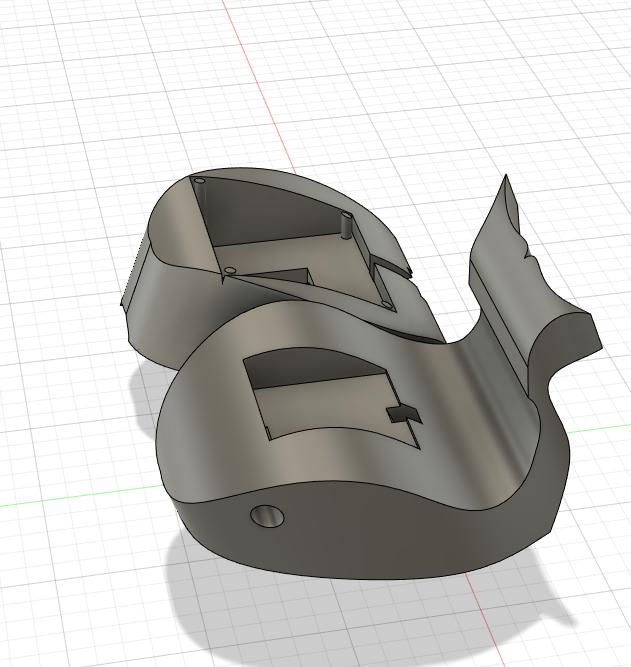Select the pointed tip of the upright fin

click(506, 182)
